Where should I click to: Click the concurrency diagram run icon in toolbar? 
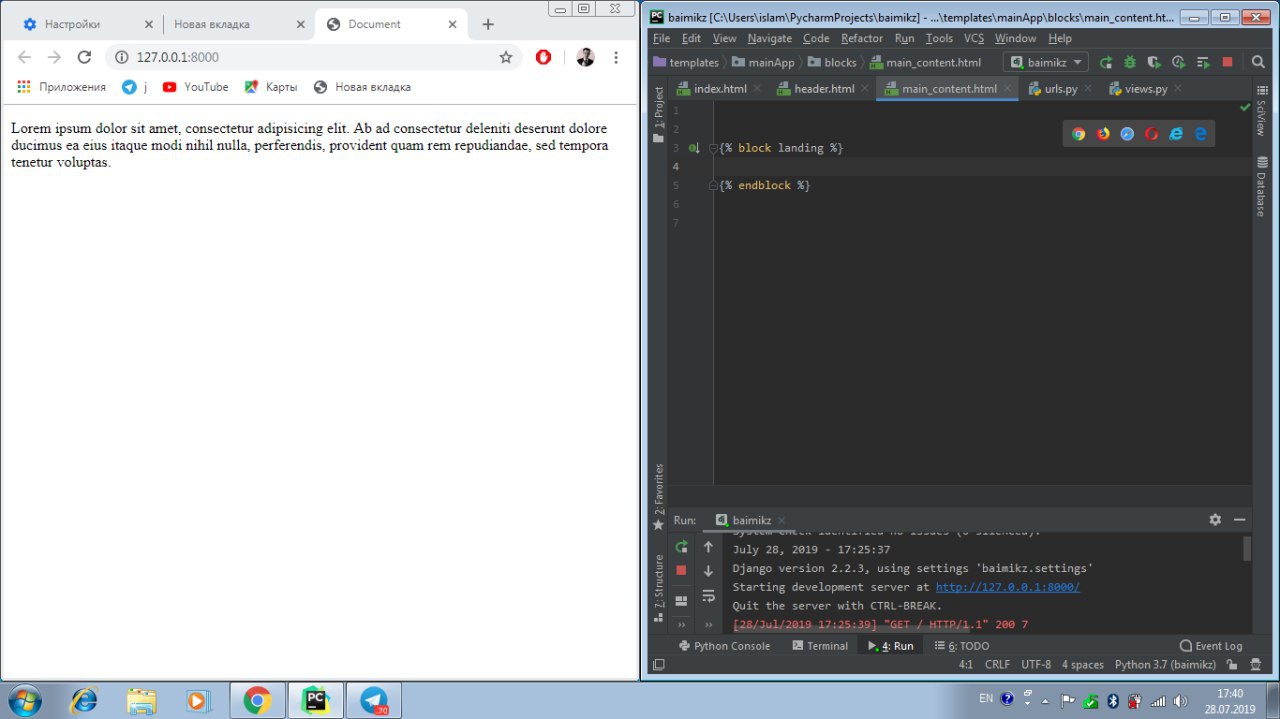click(1203, 62)
